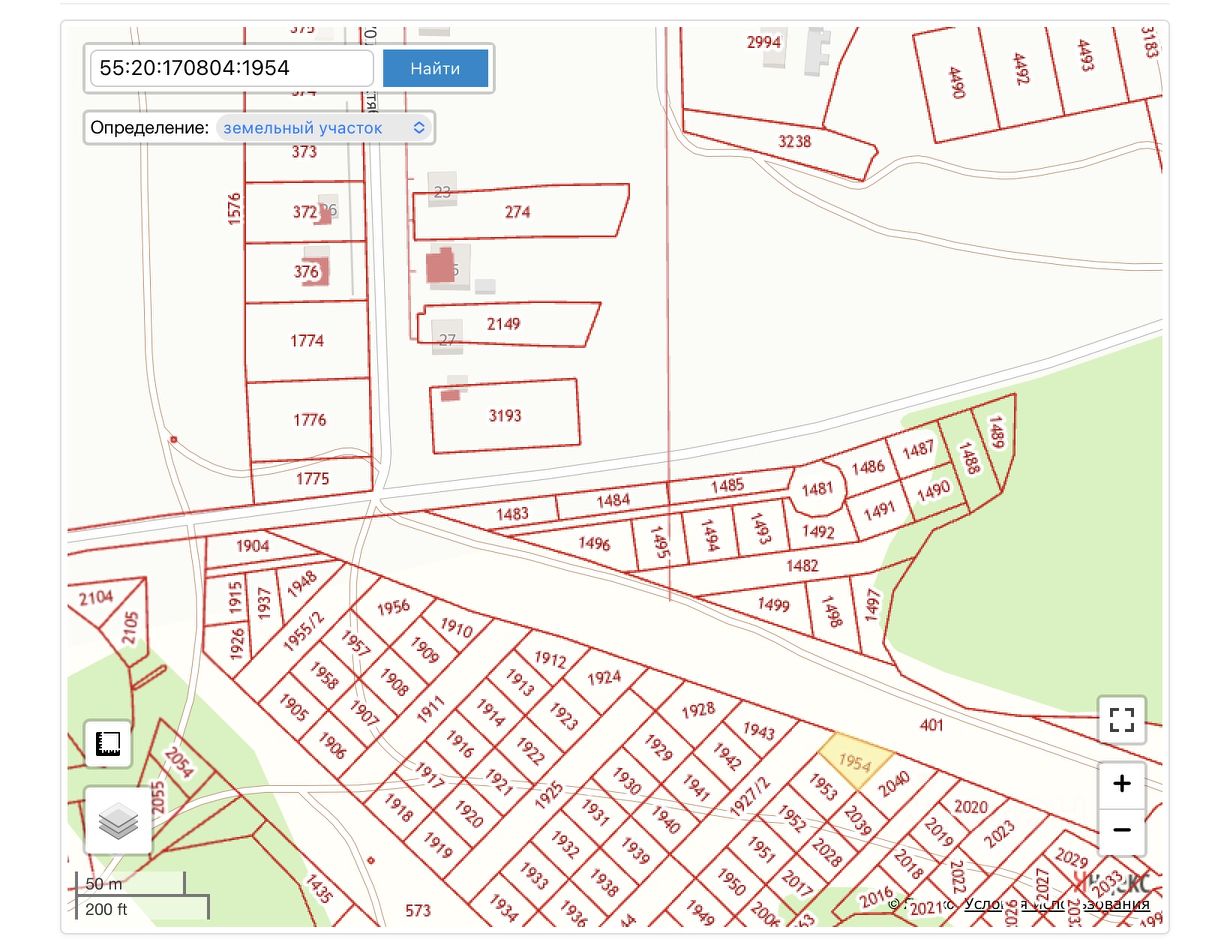Select parcel 1492 on the map
1230x948 pixels.
[x=818, y=532]
